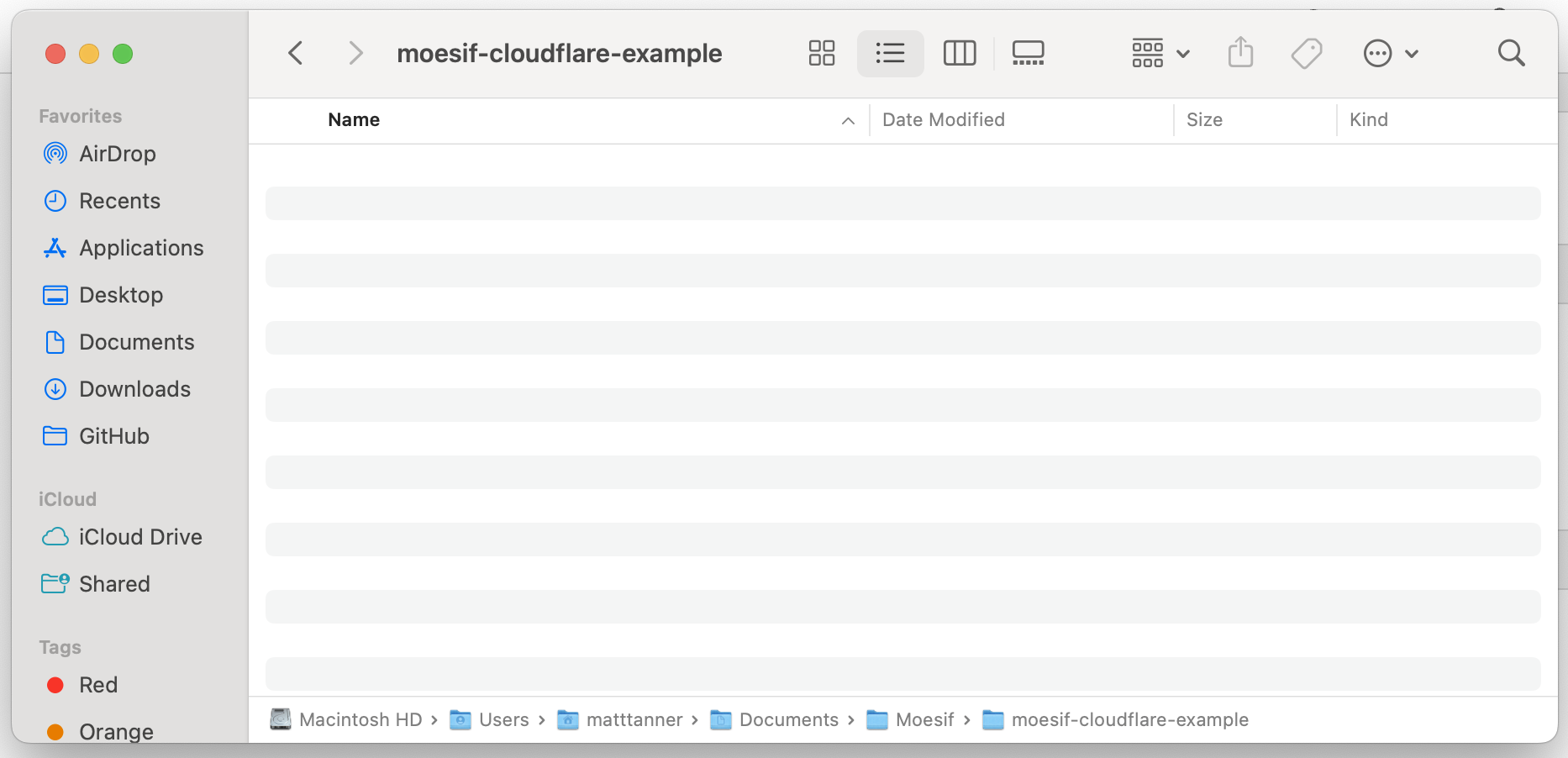Open the Share menu
1568x758 pixels.
[x=1241, y=52]
